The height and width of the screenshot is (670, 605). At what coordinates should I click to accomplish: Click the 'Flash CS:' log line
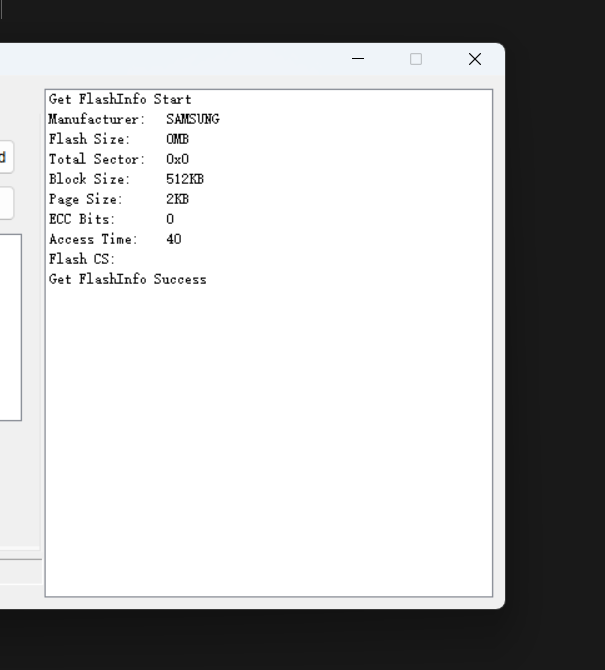pyautogui.click(x=82, y=259)
